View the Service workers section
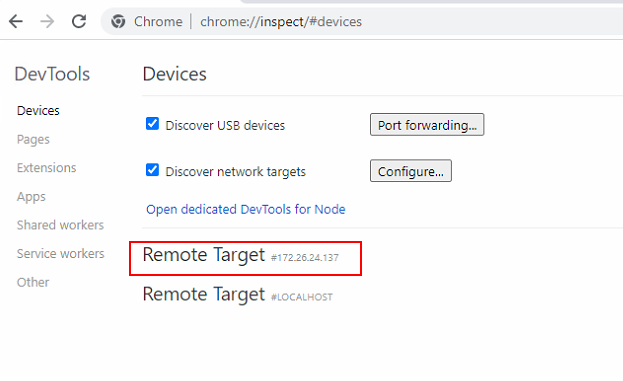This screenshot has height=381, width=623. (60, 253)
